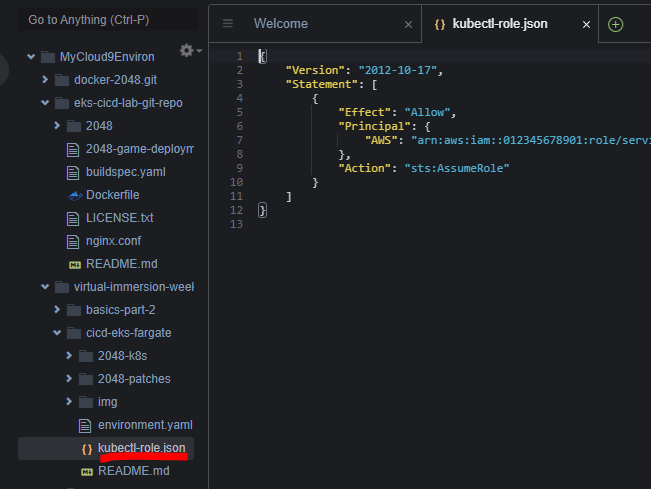Screen dimensions: 651x489
Task: Click the markdown icon of README.md under cicd-eks-fargate
Action: pos(87,472)
